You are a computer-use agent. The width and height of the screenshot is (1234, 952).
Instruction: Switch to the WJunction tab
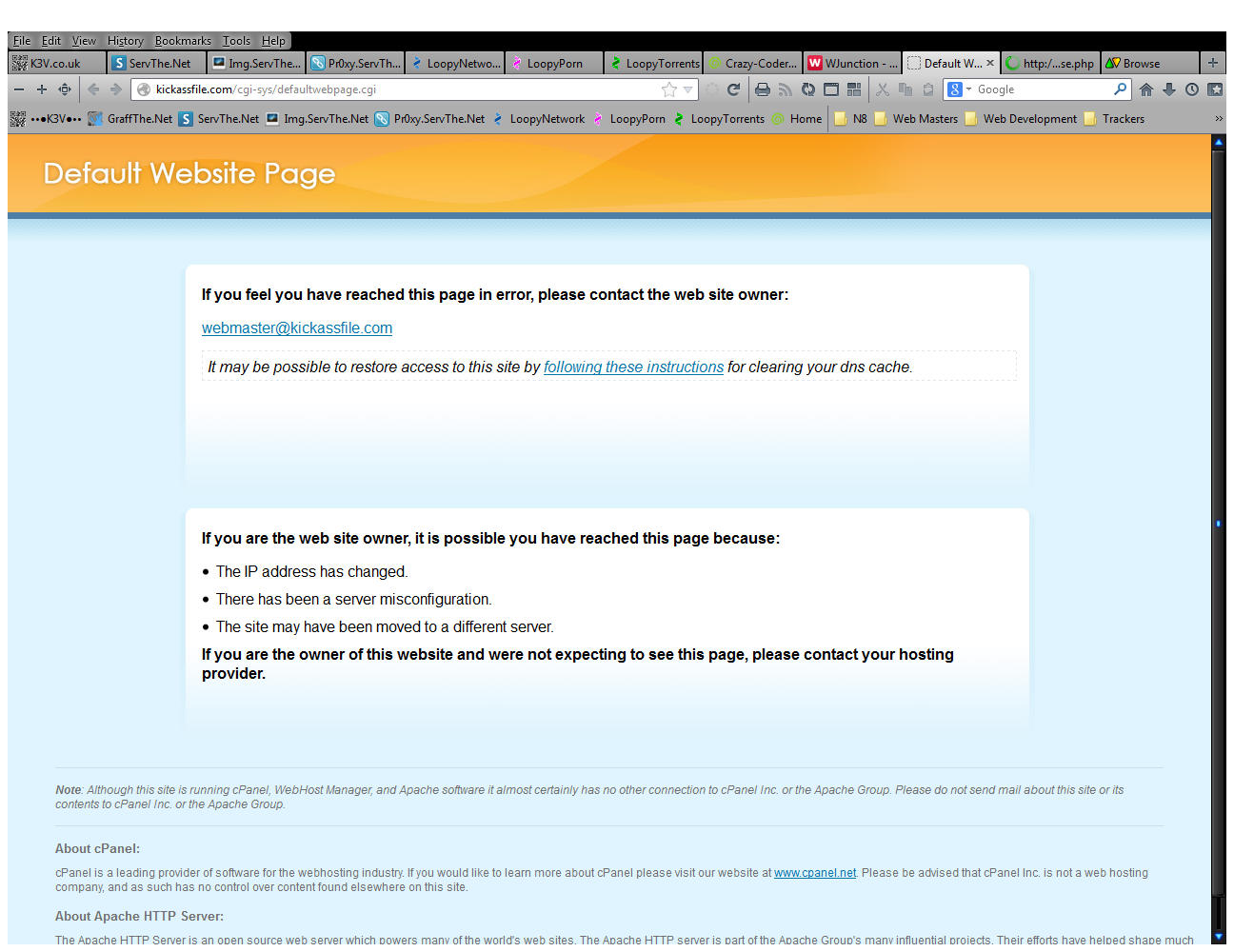(x=852, y=64)
